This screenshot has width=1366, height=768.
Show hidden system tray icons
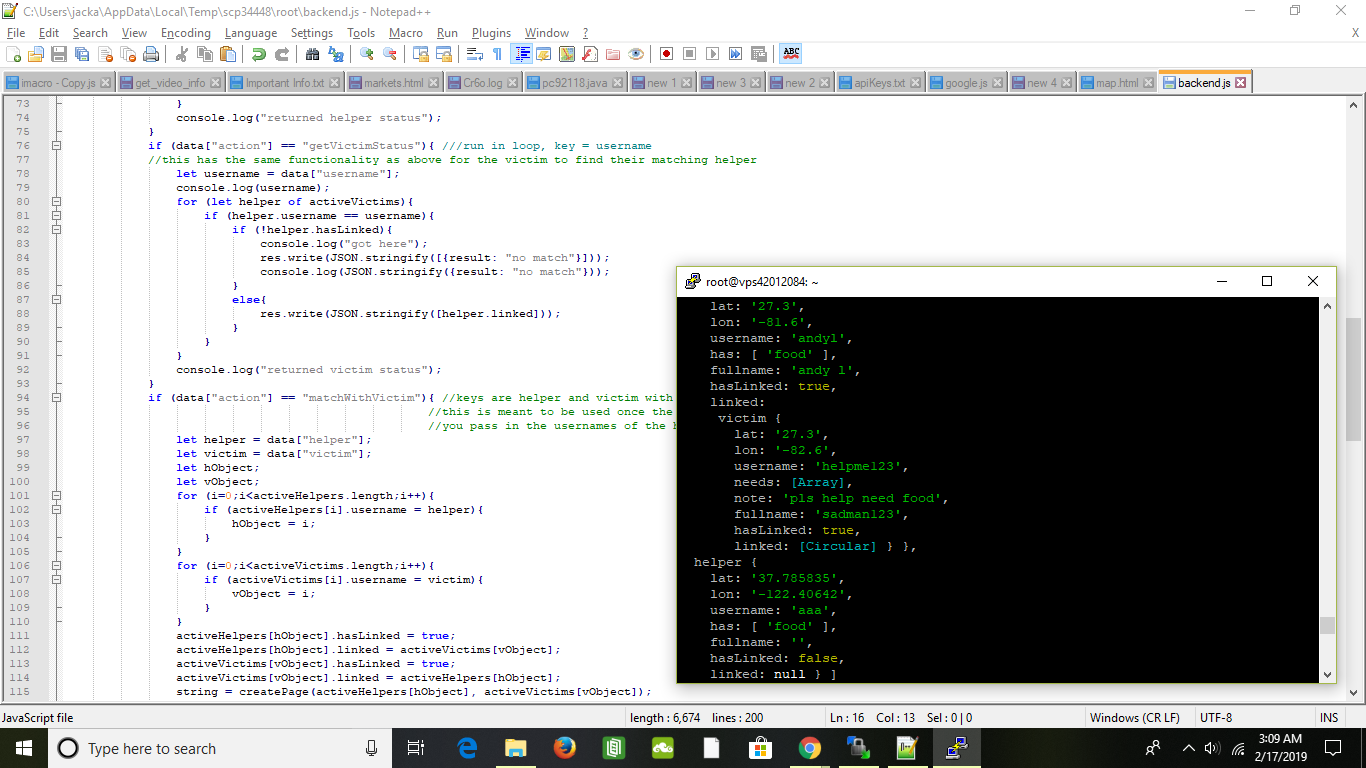pos(1189,748)
